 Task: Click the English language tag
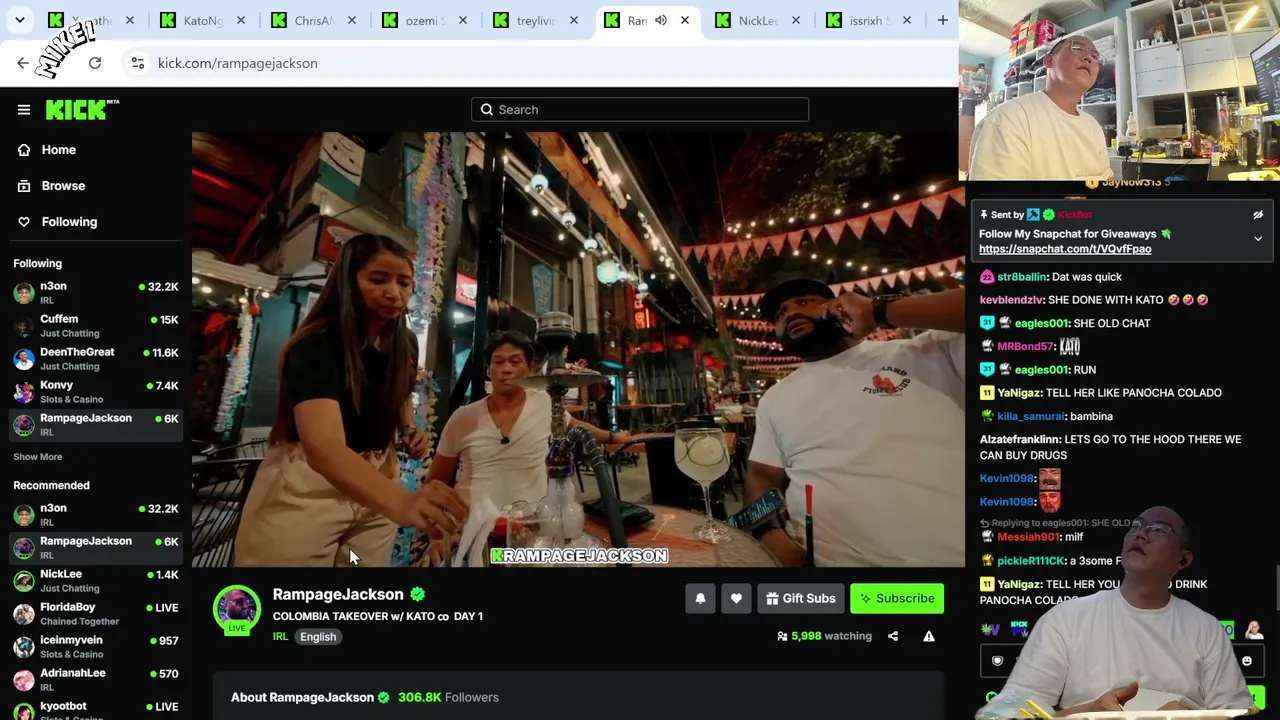[x=318, y=637]
